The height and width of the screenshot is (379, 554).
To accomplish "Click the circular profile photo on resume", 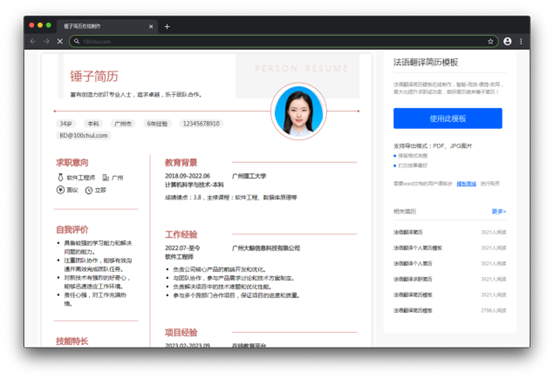I will pyautogui.click(x=299, y=111).
